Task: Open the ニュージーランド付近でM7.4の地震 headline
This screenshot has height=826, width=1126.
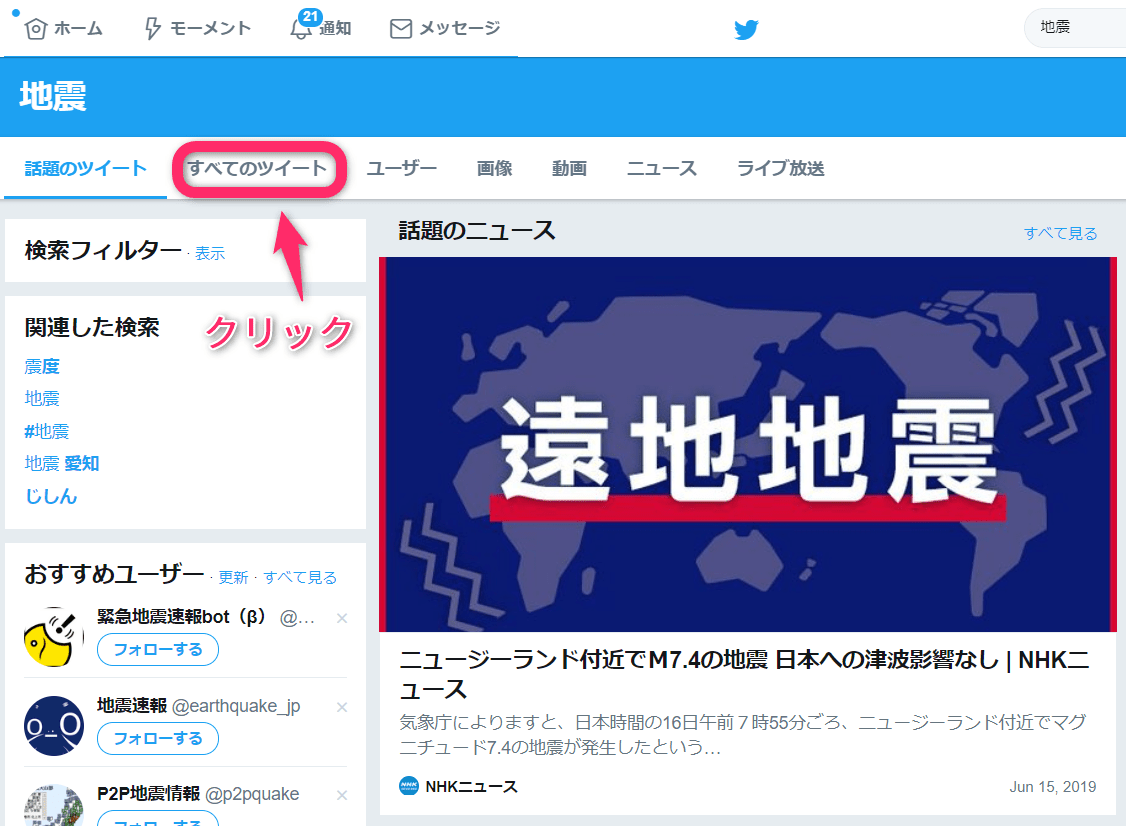Action: 745,674
